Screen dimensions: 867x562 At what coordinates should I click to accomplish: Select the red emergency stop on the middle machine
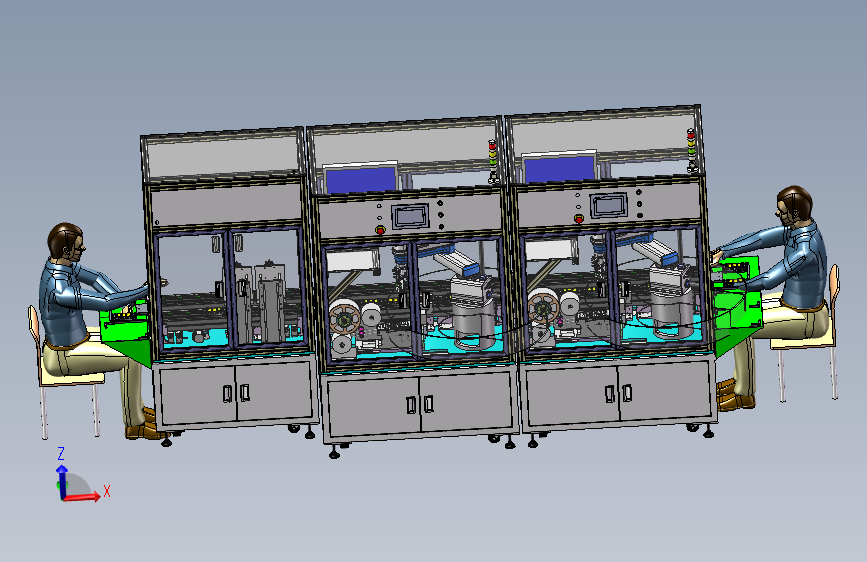point(380,230)
